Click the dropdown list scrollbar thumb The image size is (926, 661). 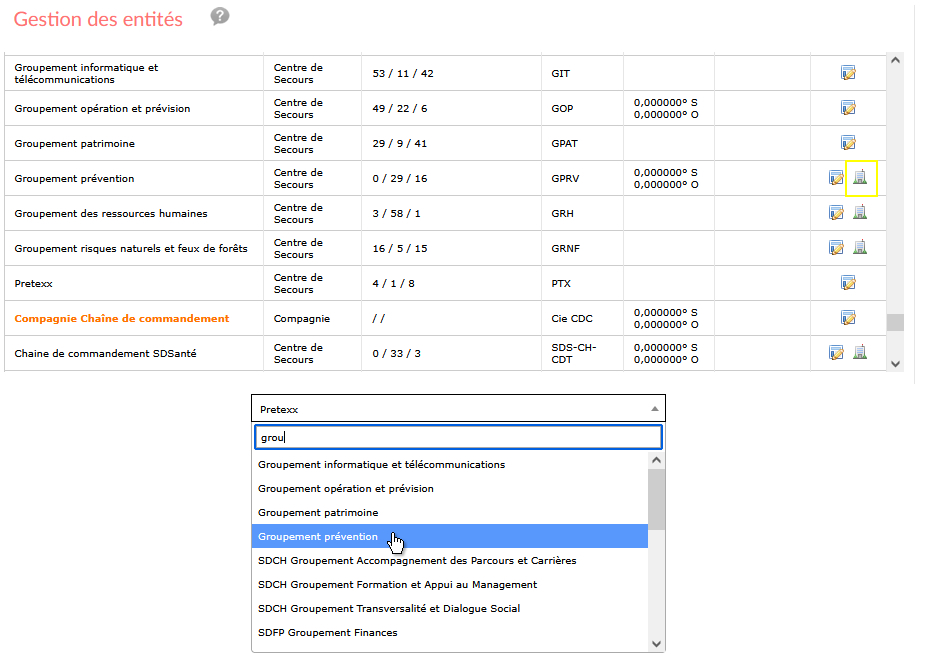656,499
